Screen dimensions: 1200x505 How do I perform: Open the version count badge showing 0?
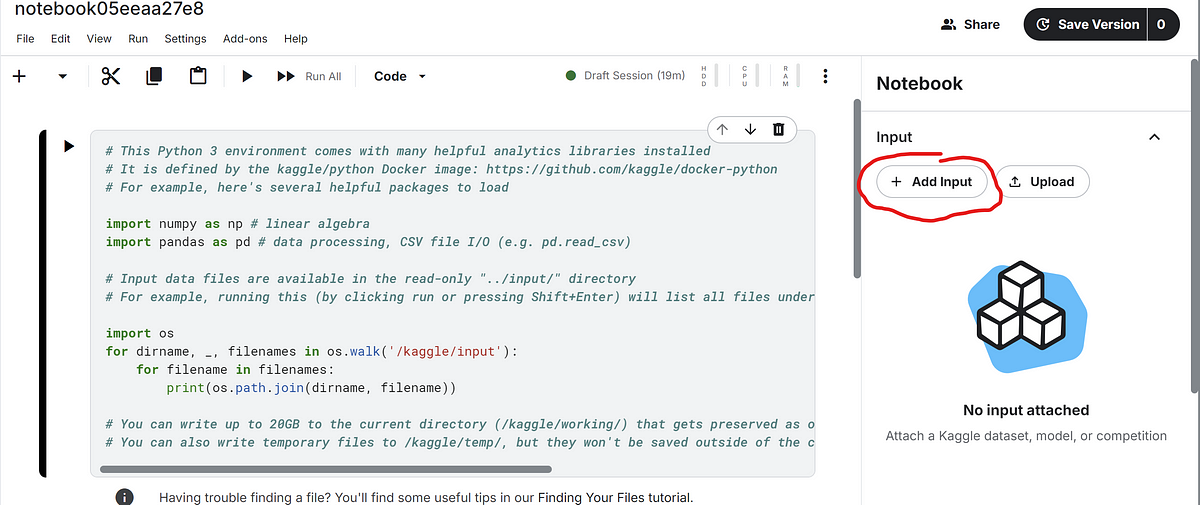[1164, 24]
